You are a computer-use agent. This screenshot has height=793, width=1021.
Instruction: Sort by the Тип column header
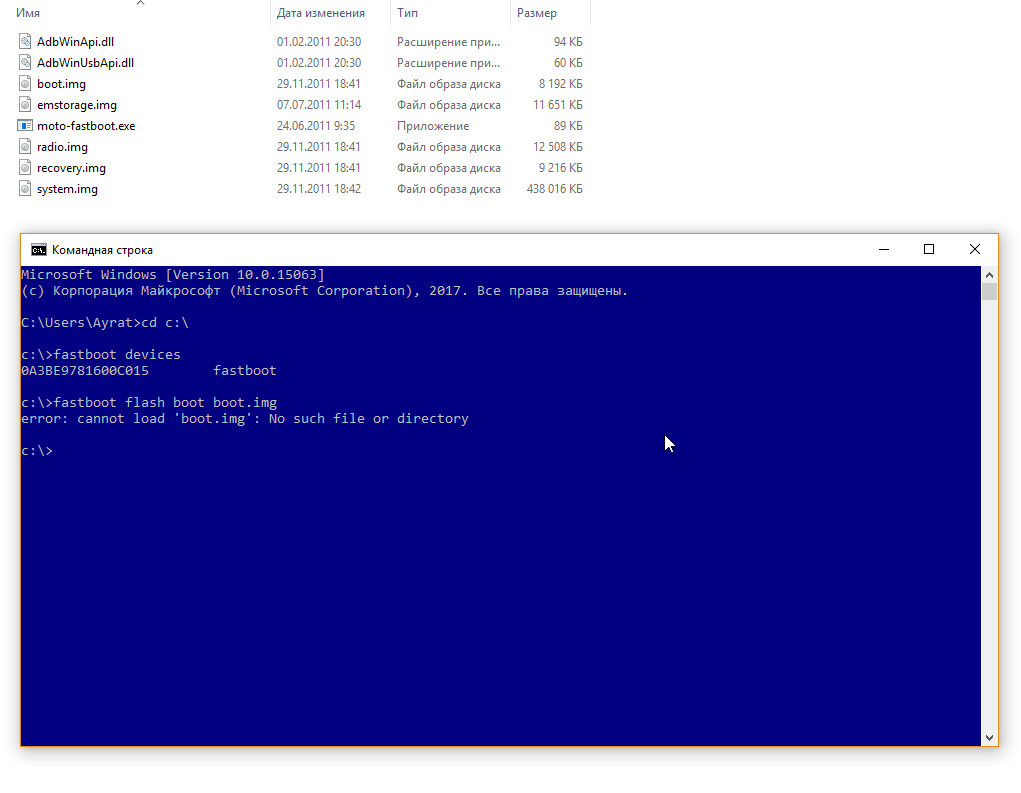[x=408, y=13]
